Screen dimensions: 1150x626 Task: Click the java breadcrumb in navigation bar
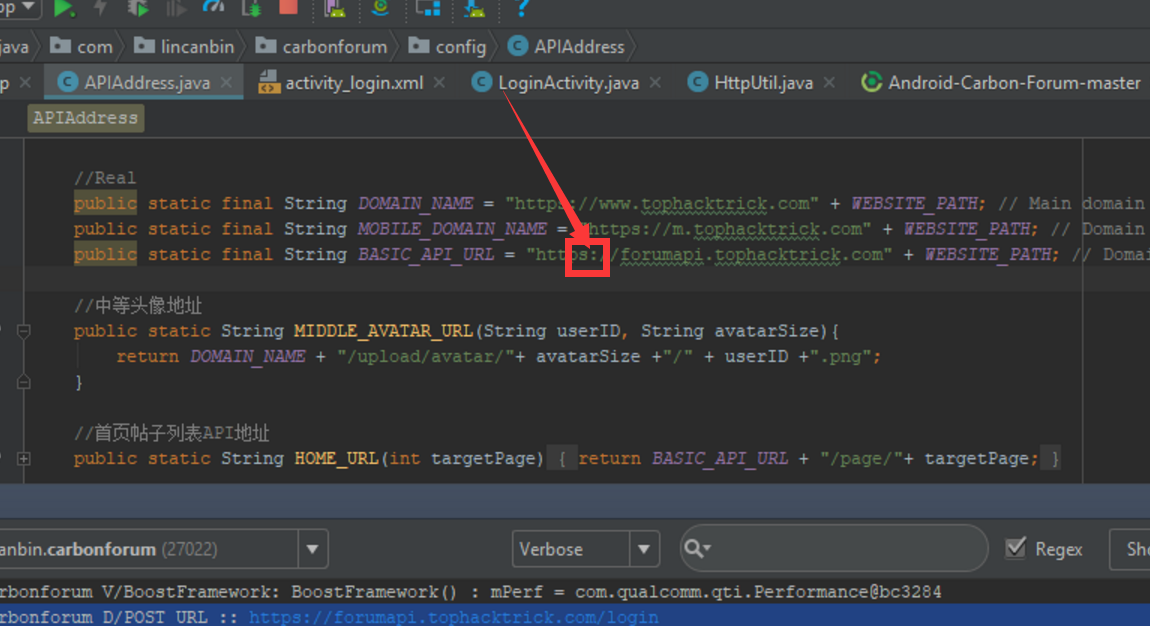click(14, 47)
